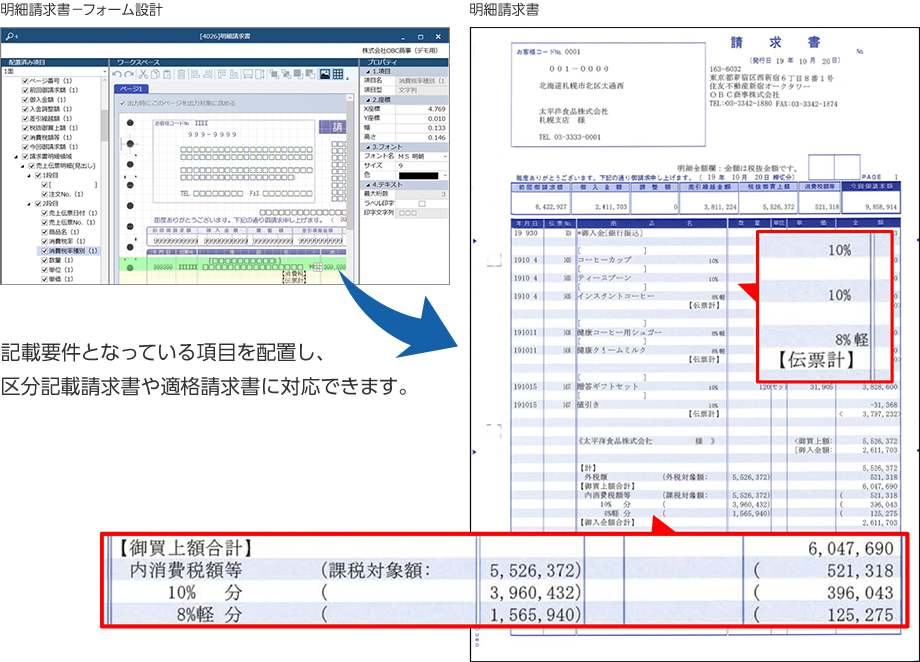This screenshot has height=662, width=920.
Task: Click the Copy icon in workspace toolbar
Action: [x=155, y=75]
